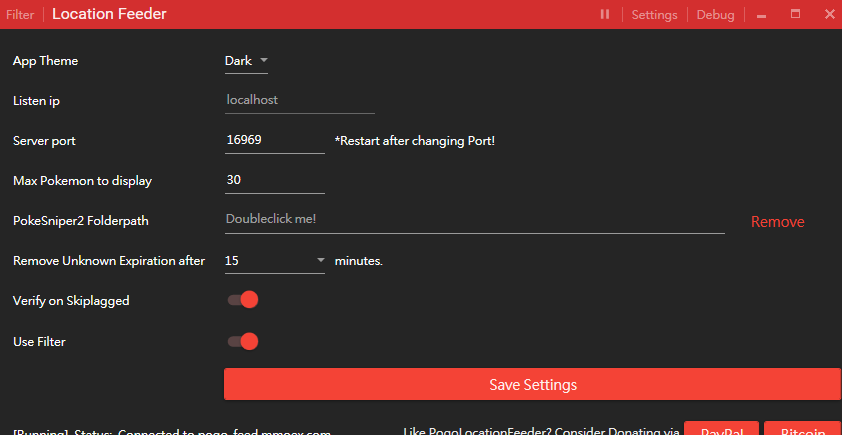Focus the Server port field
The width and height of the screenshot is (842, 435).
pos(274,141)
